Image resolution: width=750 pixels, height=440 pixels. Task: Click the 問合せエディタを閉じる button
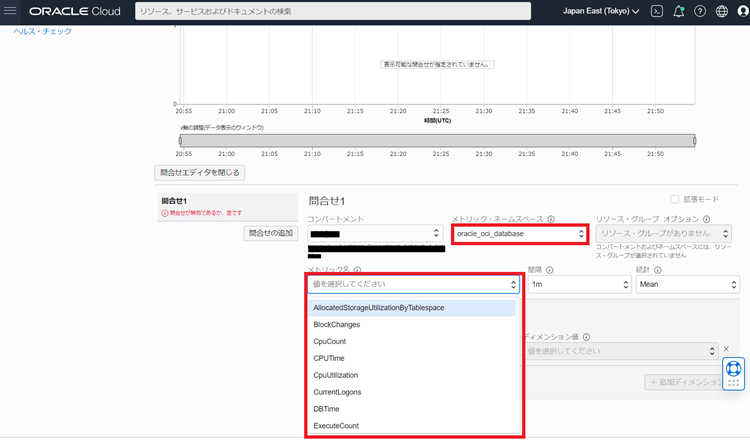coord(199,172)
